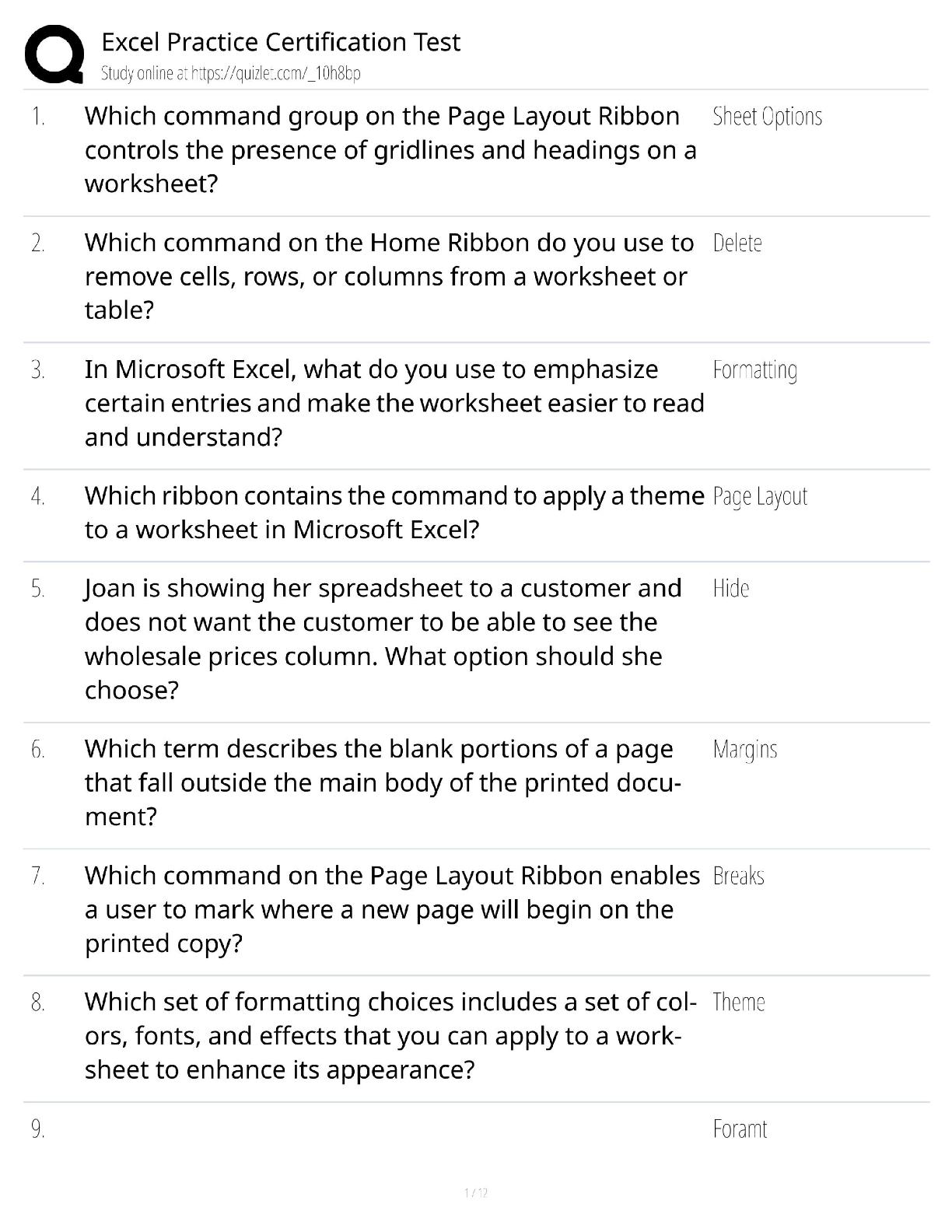Select the answer text Sheet Options
Screen dimensions: 952x1232
767,117
